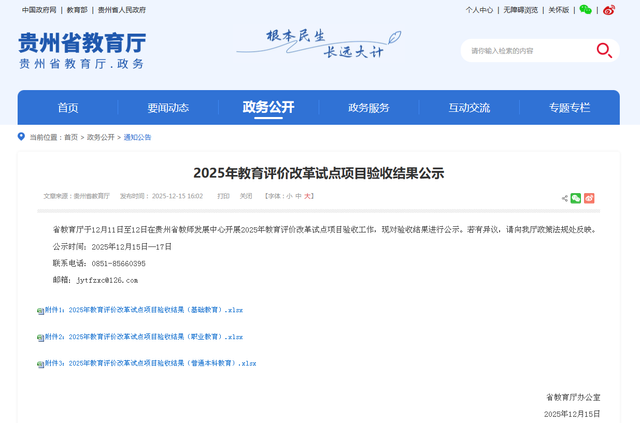Share article via green WeChat icon
The height and width of the screenshot is (423, 640).
click(x=577, y=198)
